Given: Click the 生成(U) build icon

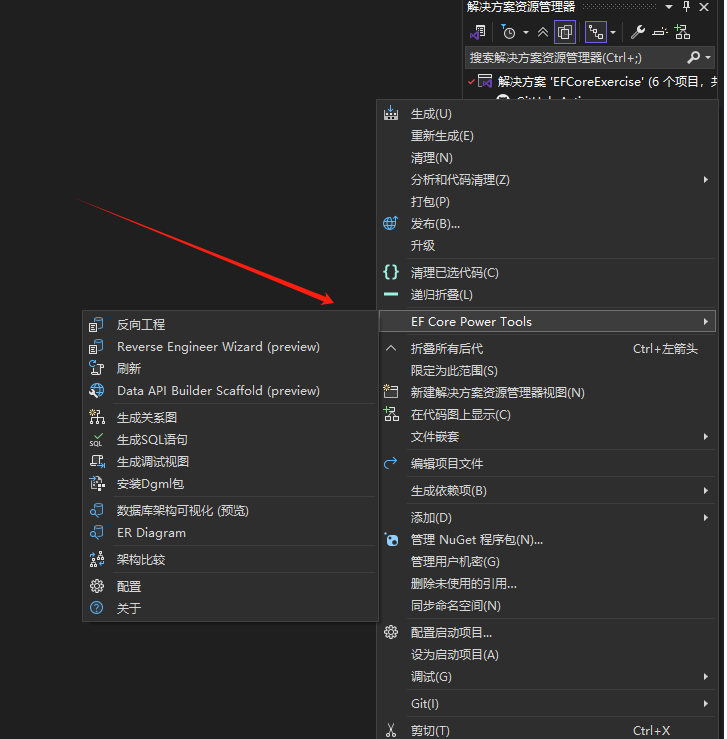Looking at the screenshot, I should 391,114.
